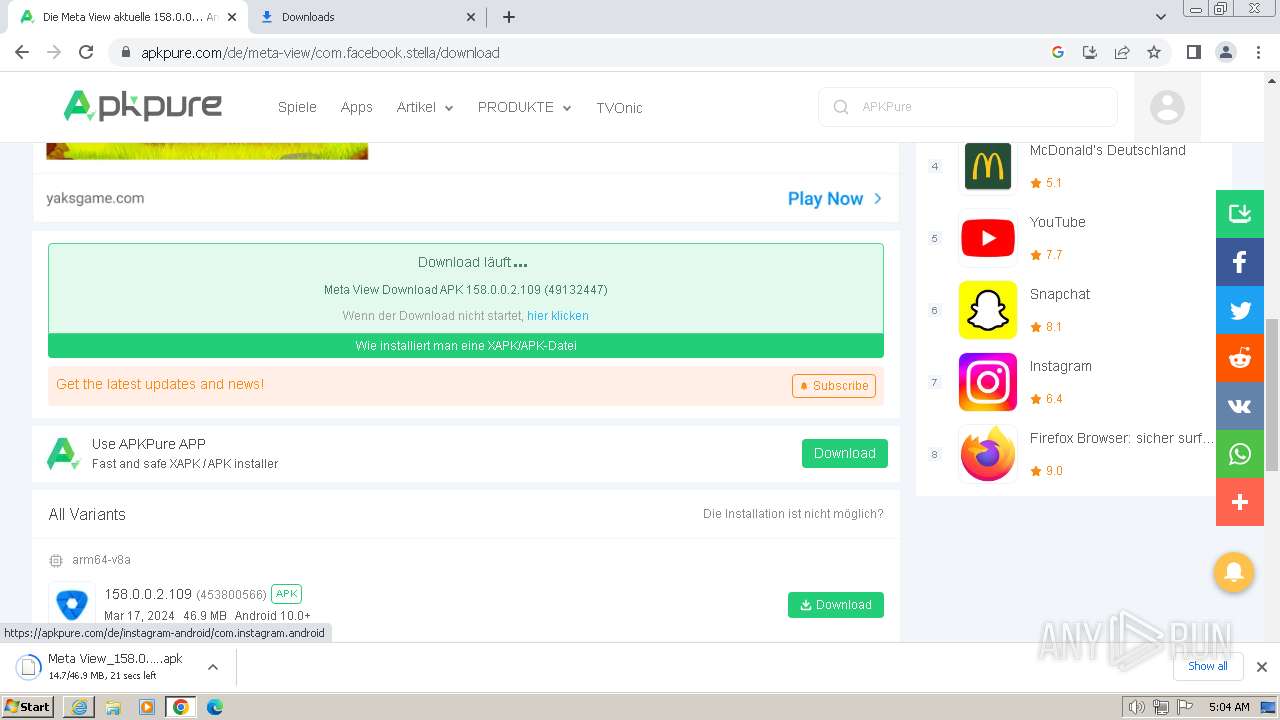Open a new browser tab
1280x720 pixels.
[509, 17]
